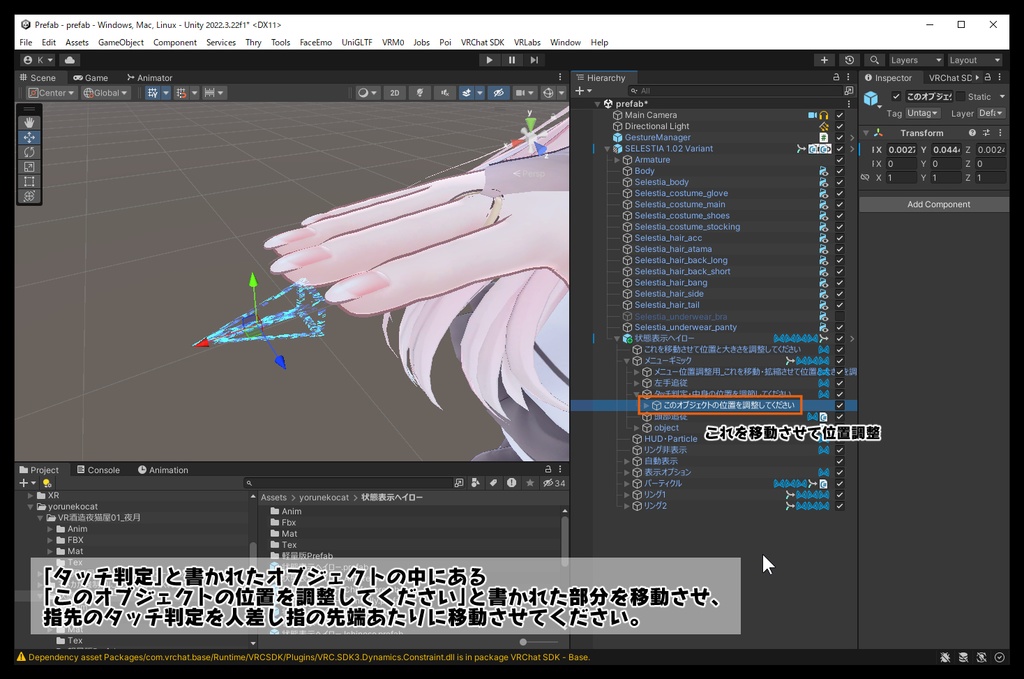Switch to the Animator tab
The height and width of the screenshot is (679, 1024).
[150, 78]
